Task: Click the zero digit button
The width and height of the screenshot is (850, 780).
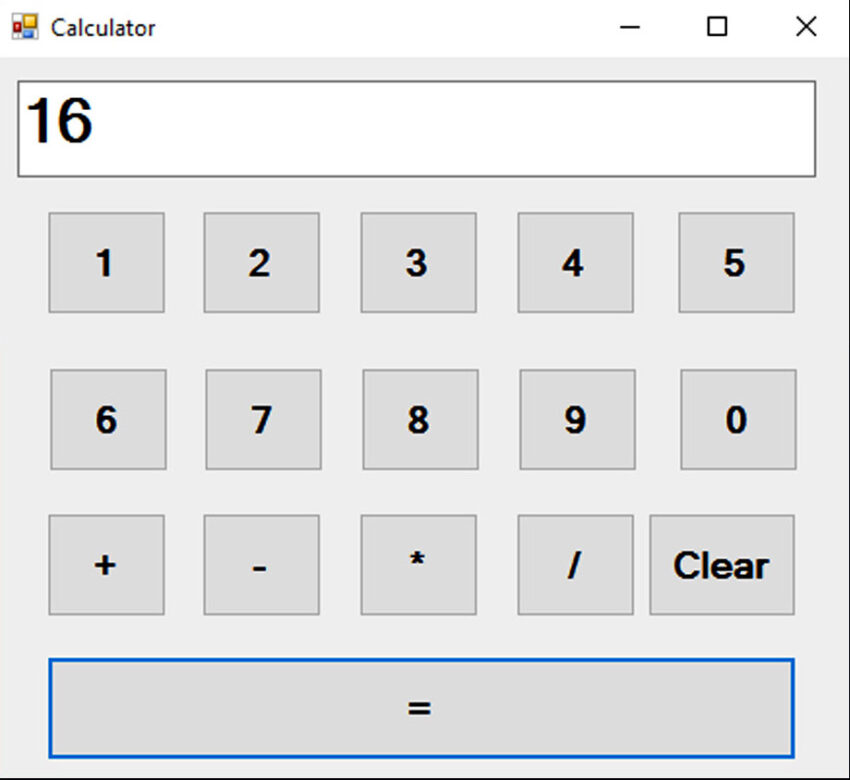Action: tap(738, 420)
